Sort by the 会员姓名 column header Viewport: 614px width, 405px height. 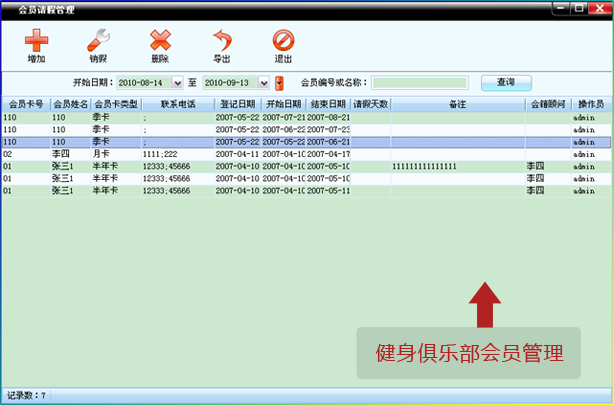tap(70, 104)
